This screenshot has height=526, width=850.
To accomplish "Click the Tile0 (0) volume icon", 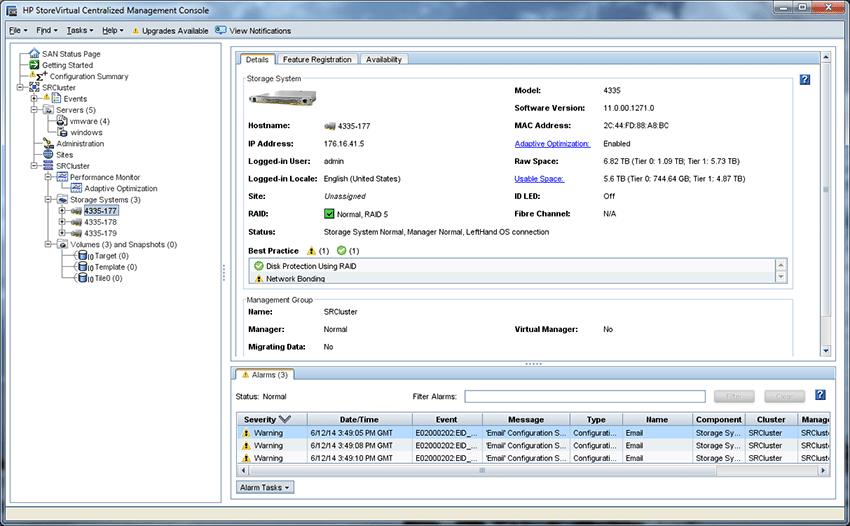I will coord(84,278).
